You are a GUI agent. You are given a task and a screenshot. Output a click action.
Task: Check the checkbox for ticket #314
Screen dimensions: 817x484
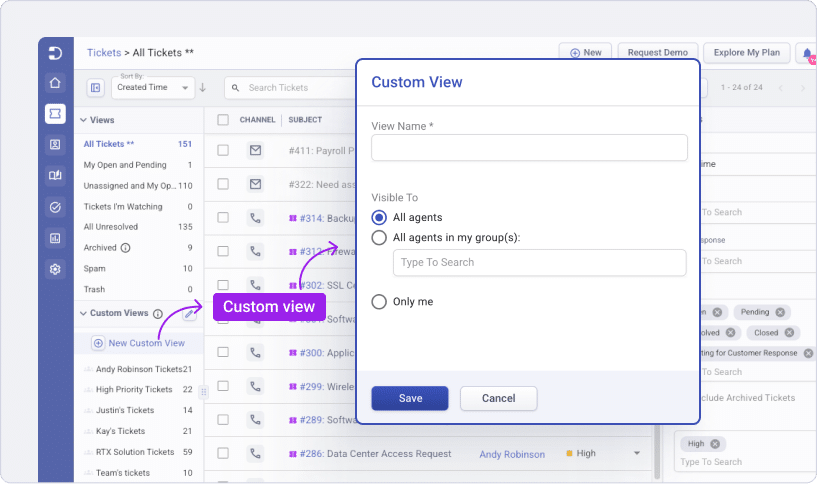pos(223,218)
